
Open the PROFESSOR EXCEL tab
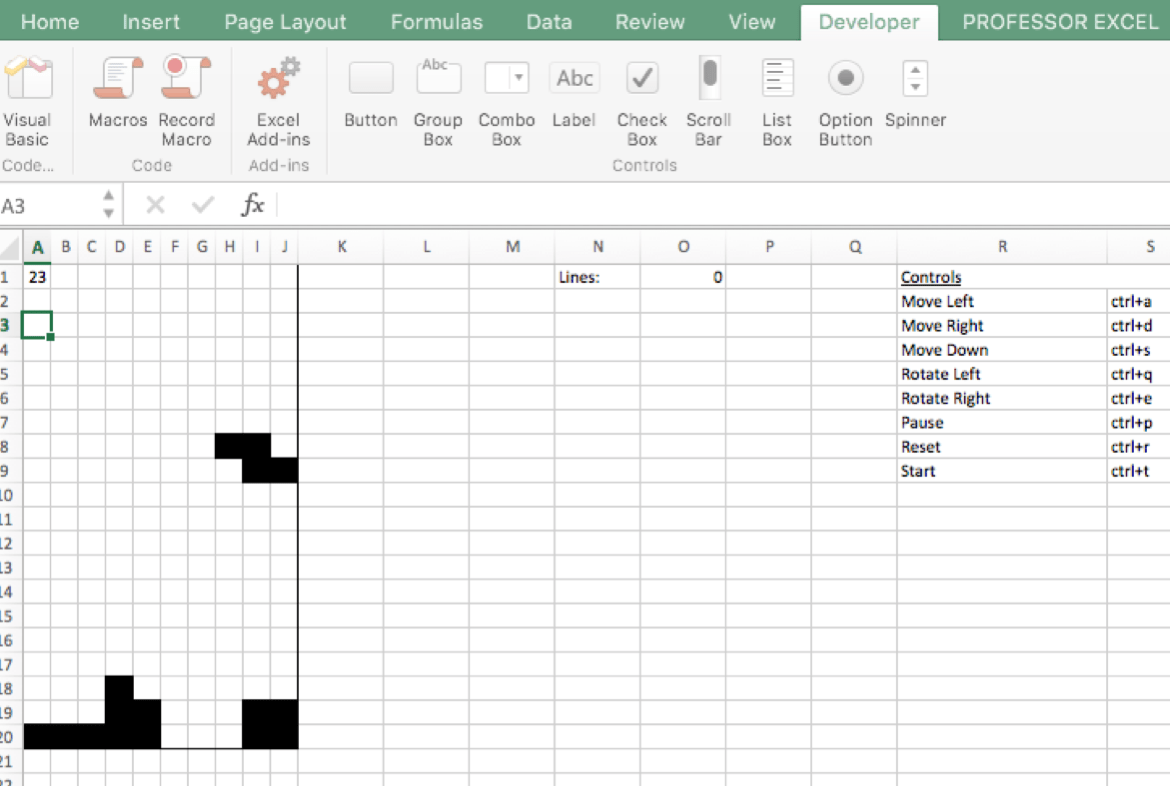point(1059,22)
